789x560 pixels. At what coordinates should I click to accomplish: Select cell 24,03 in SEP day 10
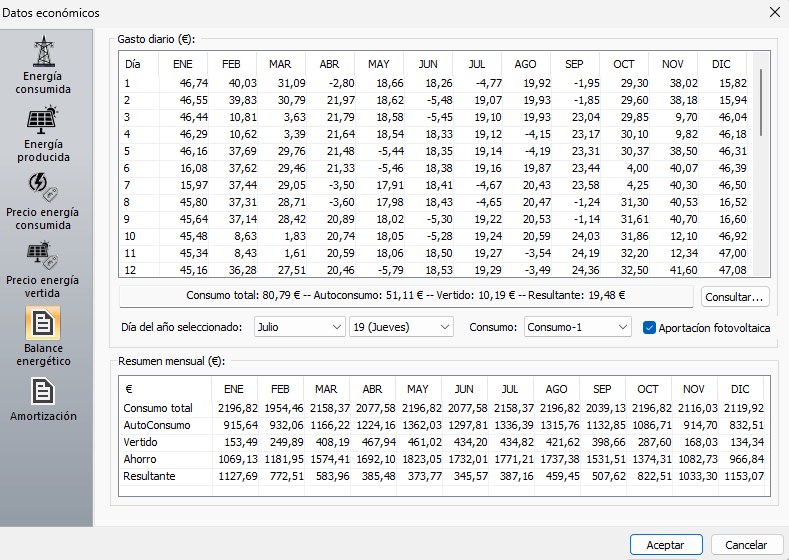(586, 236)
